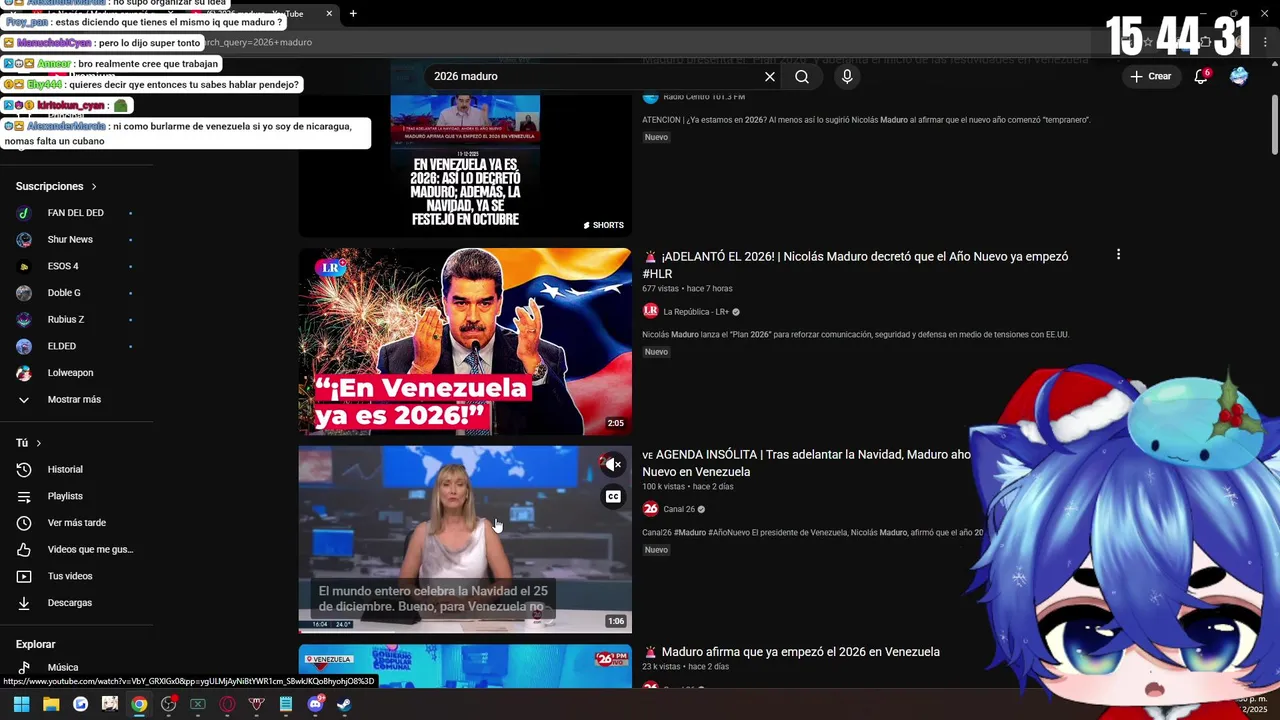Close the YouTube browser tab
The image size is (1280, 720).
click(330, 14)
